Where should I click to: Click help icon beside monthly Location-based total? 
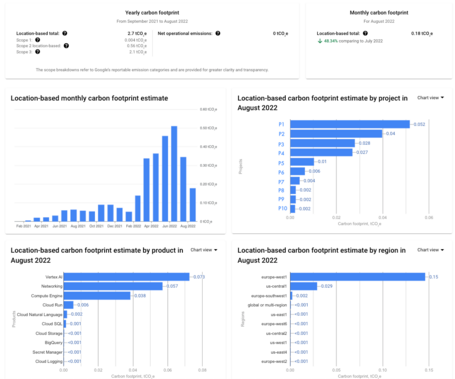365,33
